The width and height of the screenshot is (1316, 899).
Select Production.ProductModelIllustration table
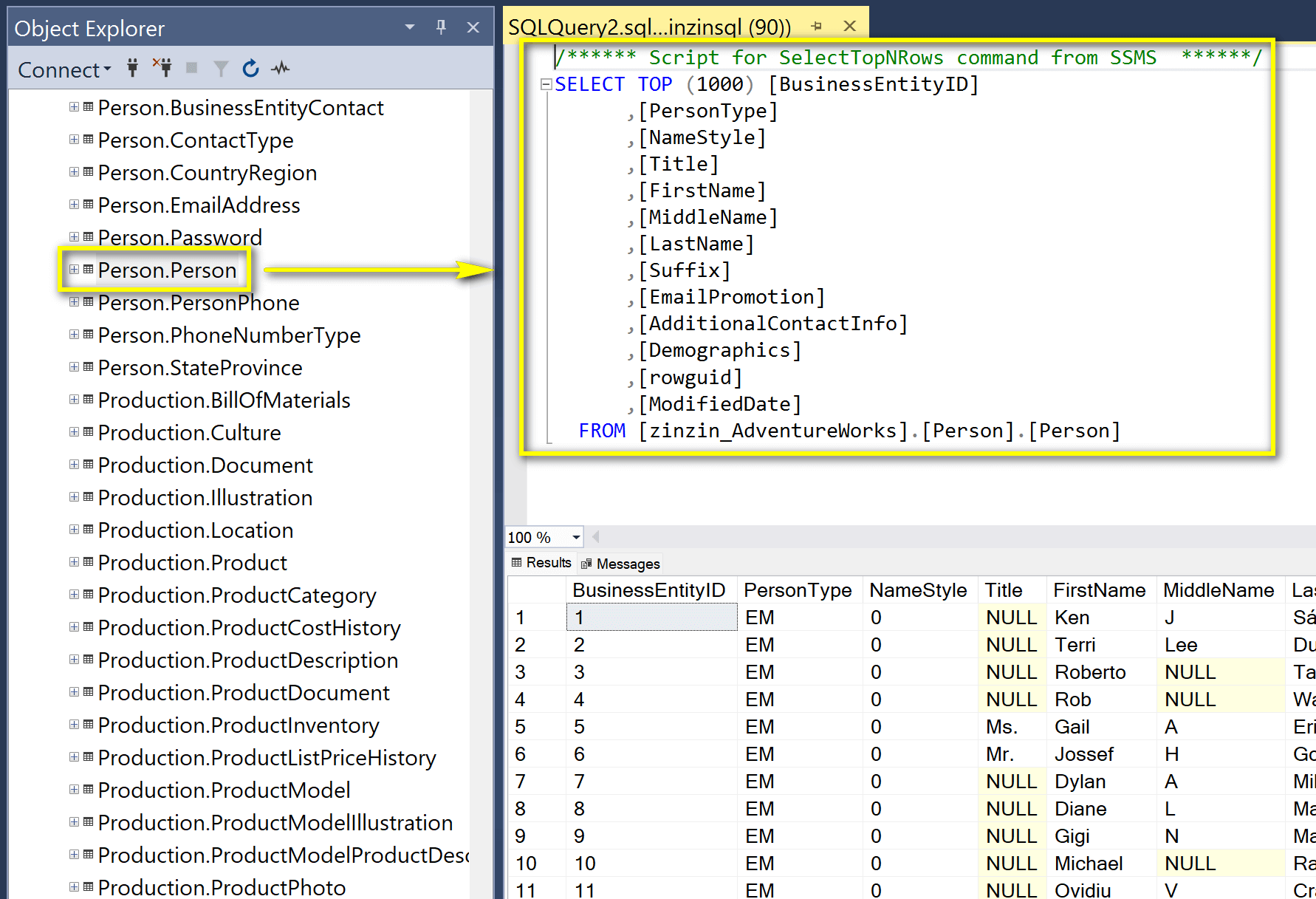pyautogui.click(x=275, y=823)
